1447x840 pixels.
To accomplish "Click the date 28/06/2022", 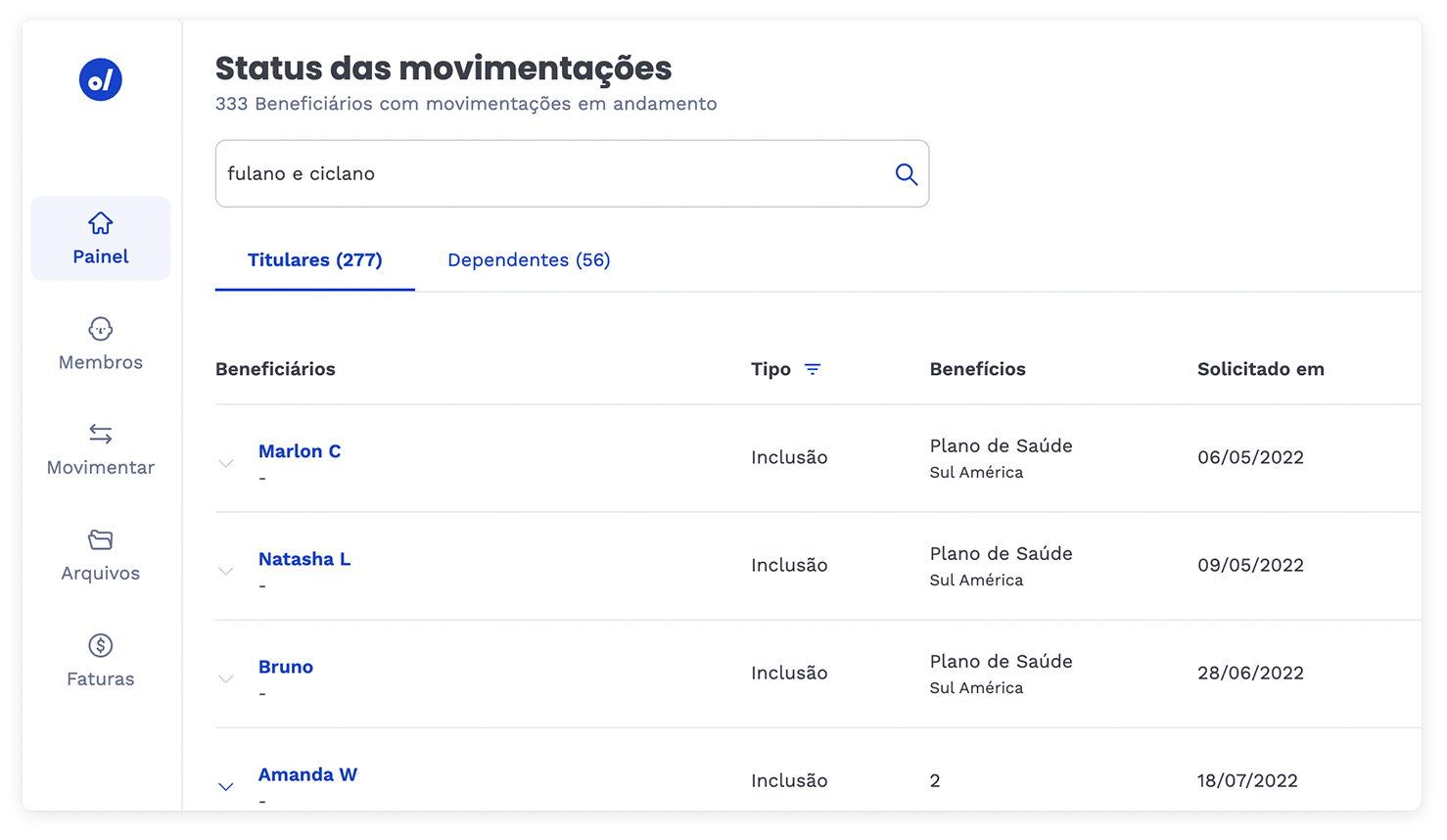I will pyautogui.click(x=1250, y=673).
